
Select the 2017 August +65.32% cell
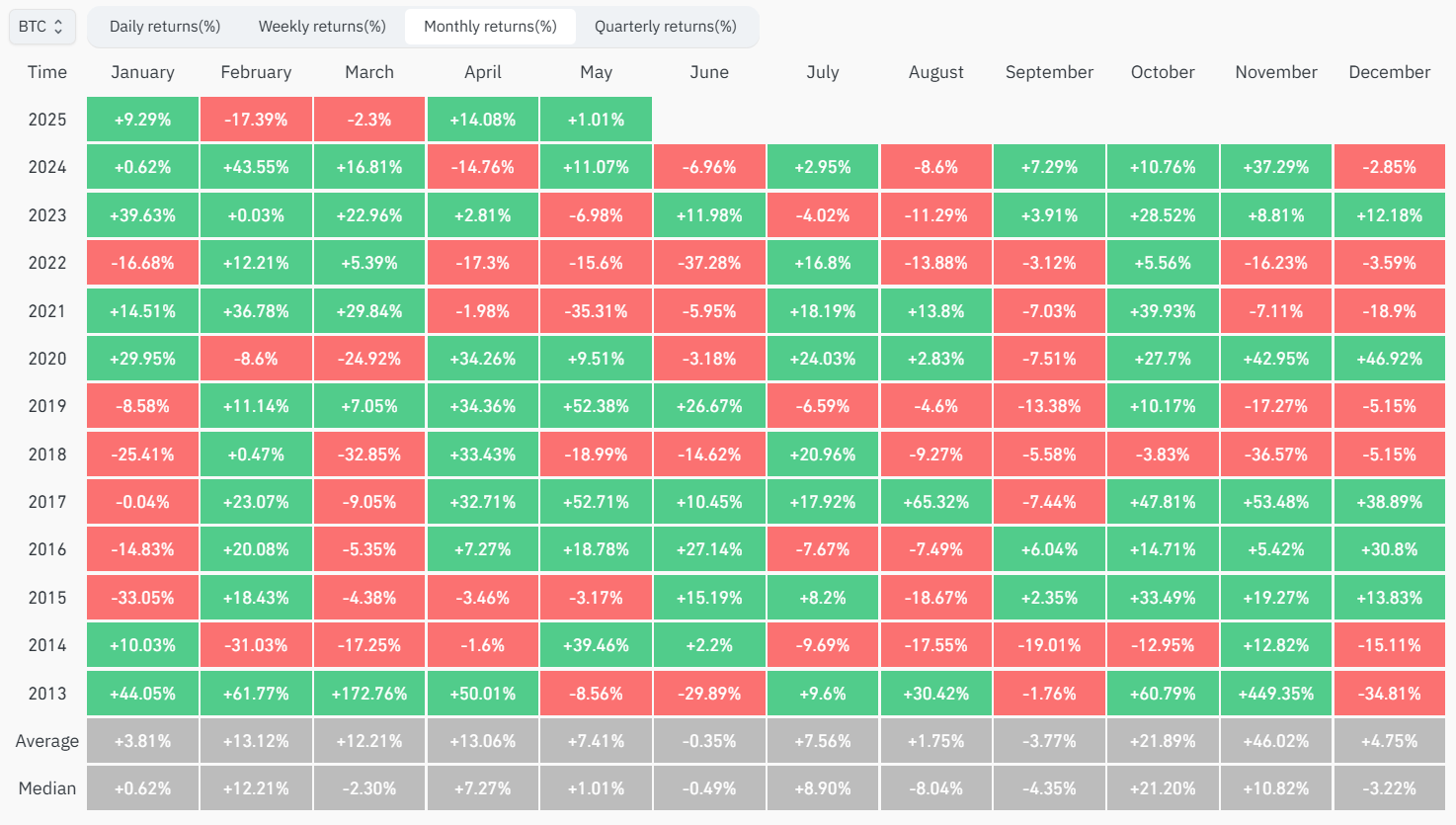click(936, 502)
